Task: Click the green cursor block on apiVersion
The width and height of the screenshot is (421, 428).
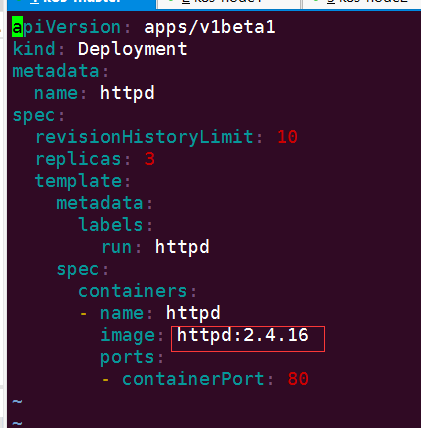Action: [x=17, y=27]
